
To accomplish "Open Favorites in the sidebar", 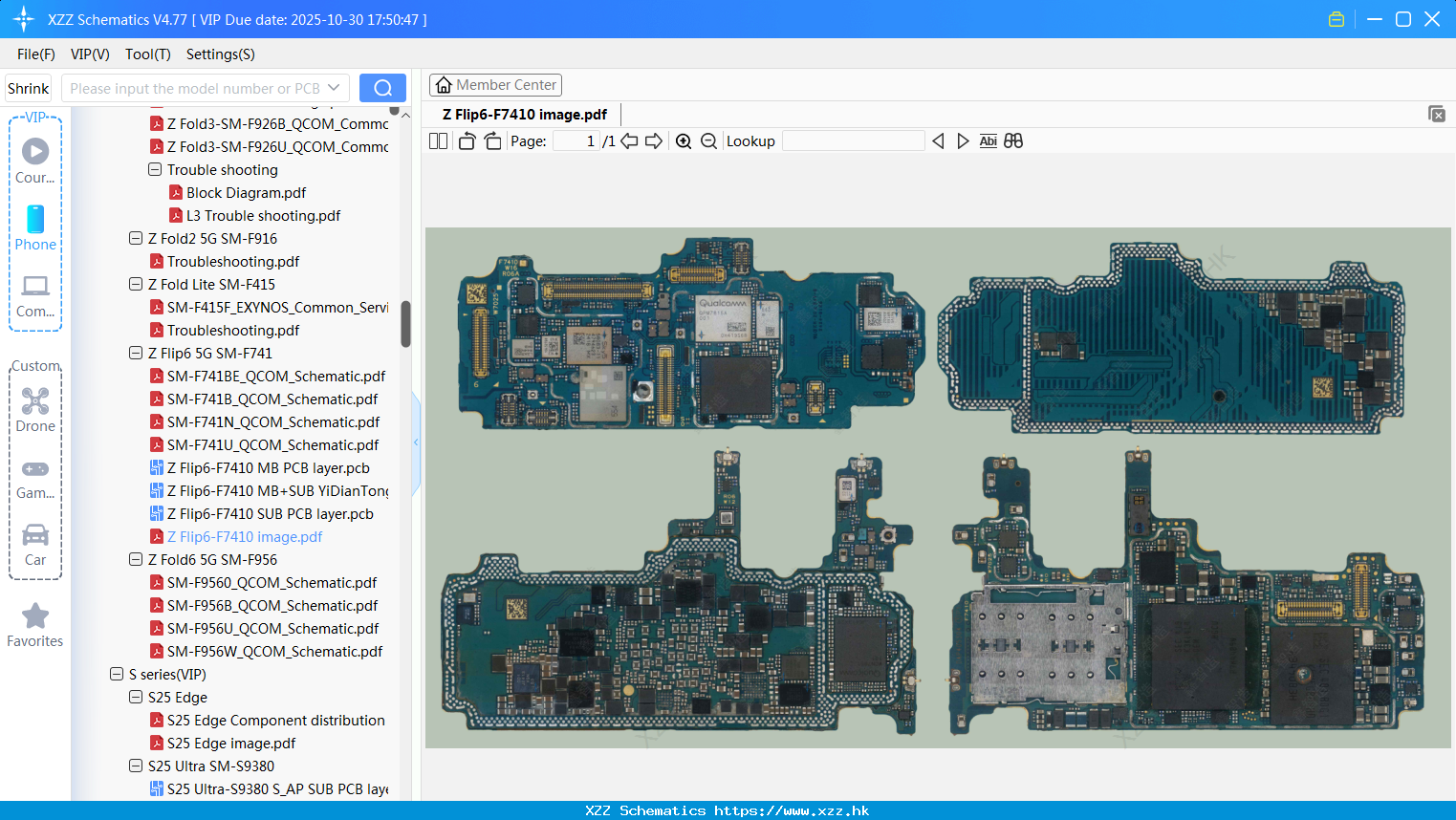I will tap(35, 625).
